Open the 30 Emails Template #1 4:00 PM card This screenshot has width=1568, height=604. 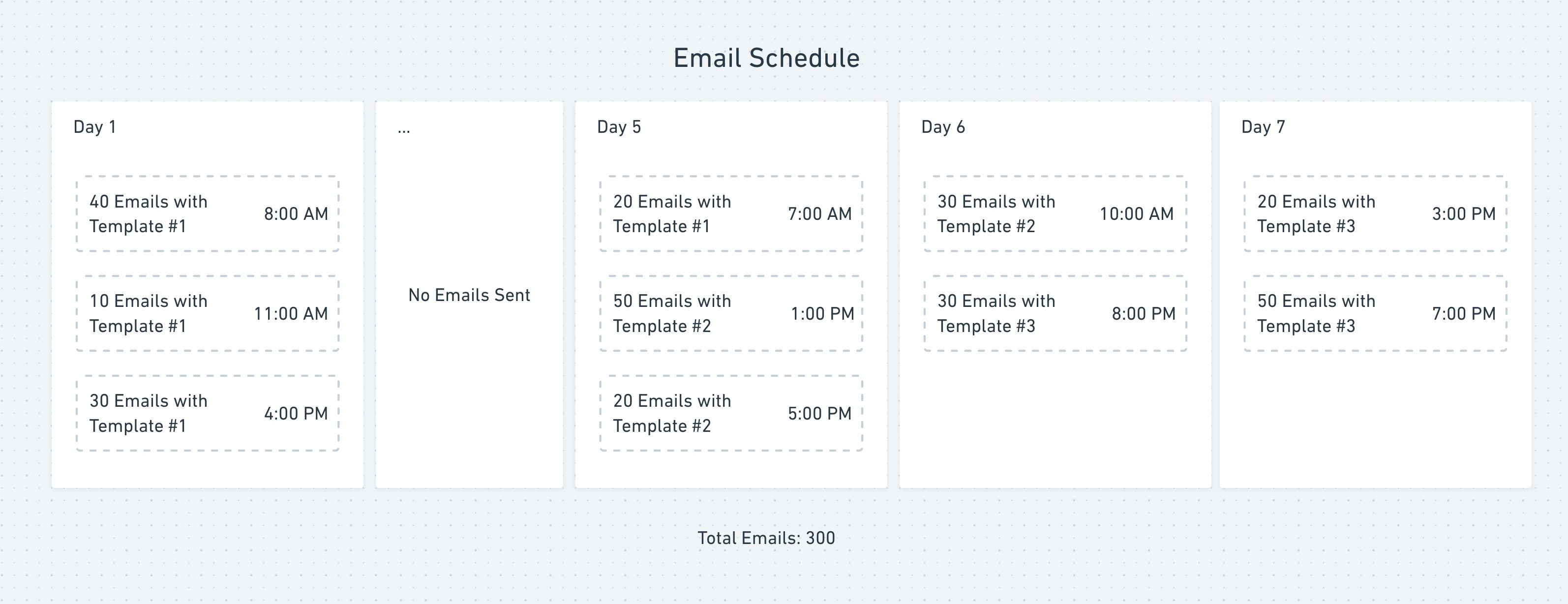208,414
